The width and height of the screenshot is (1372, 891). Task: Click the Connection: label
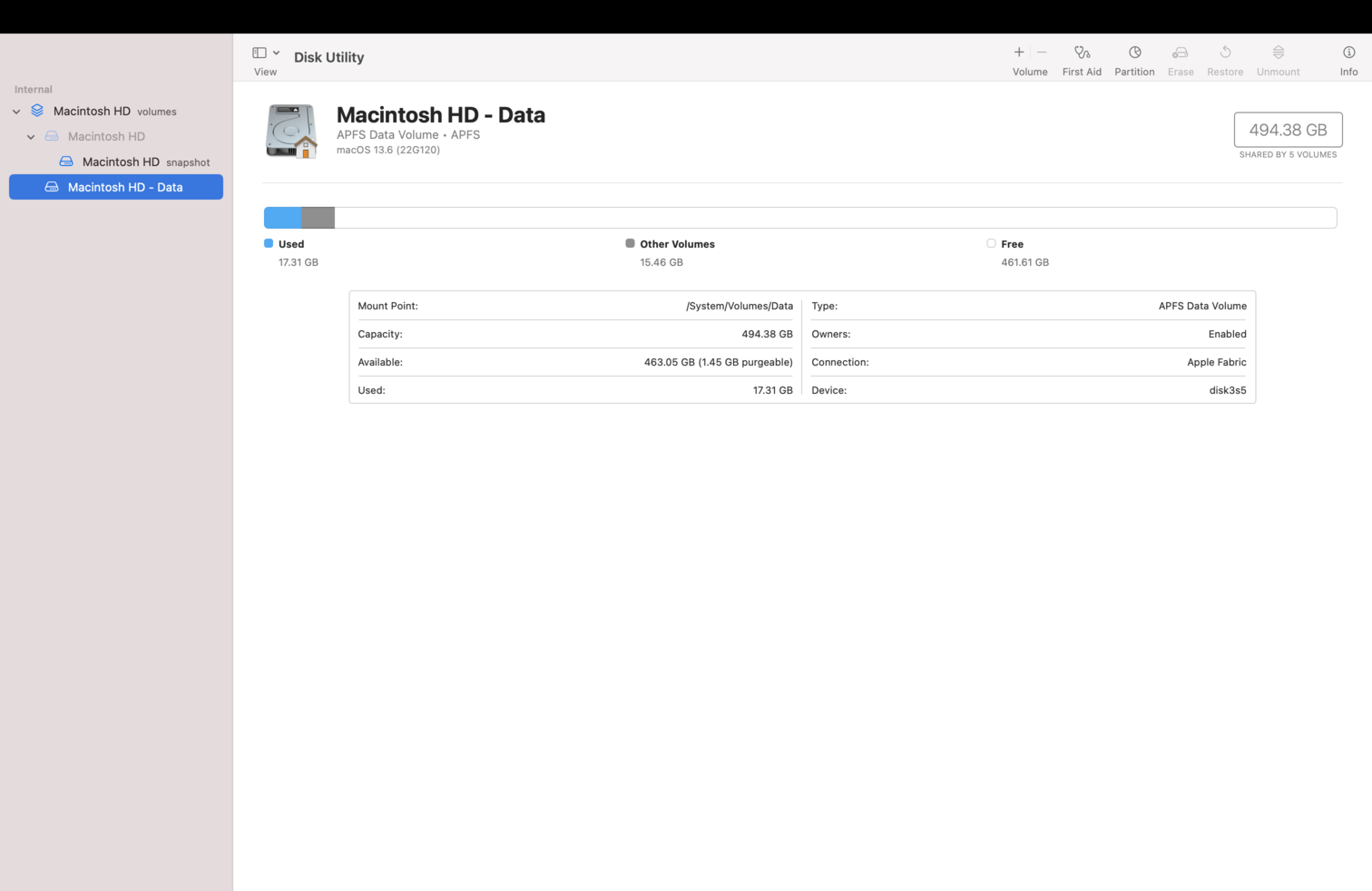pyautogui.click(x=839, y=362)
